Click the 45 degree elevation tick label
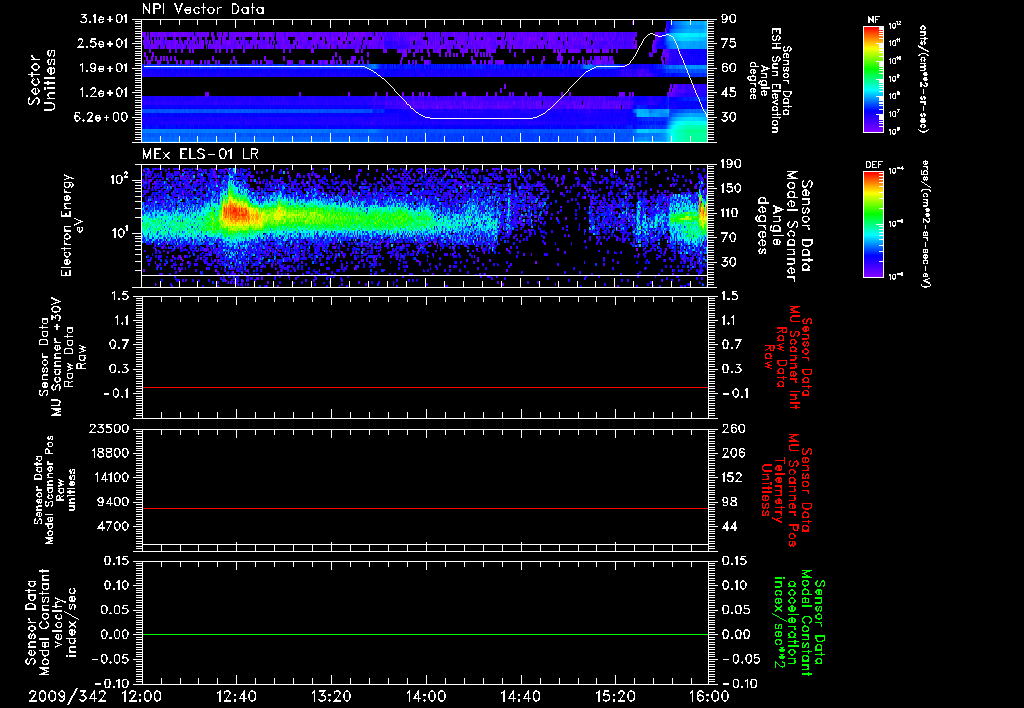 pyautogui.click(x=729, y=93)
